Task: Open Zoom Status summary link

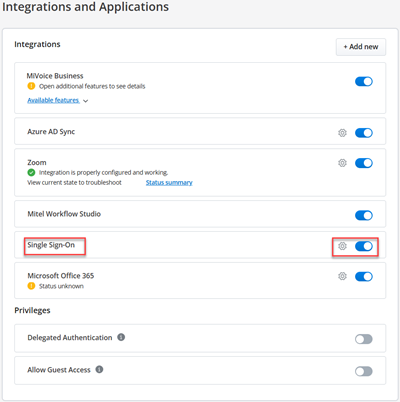Action: tap(169, 183)
